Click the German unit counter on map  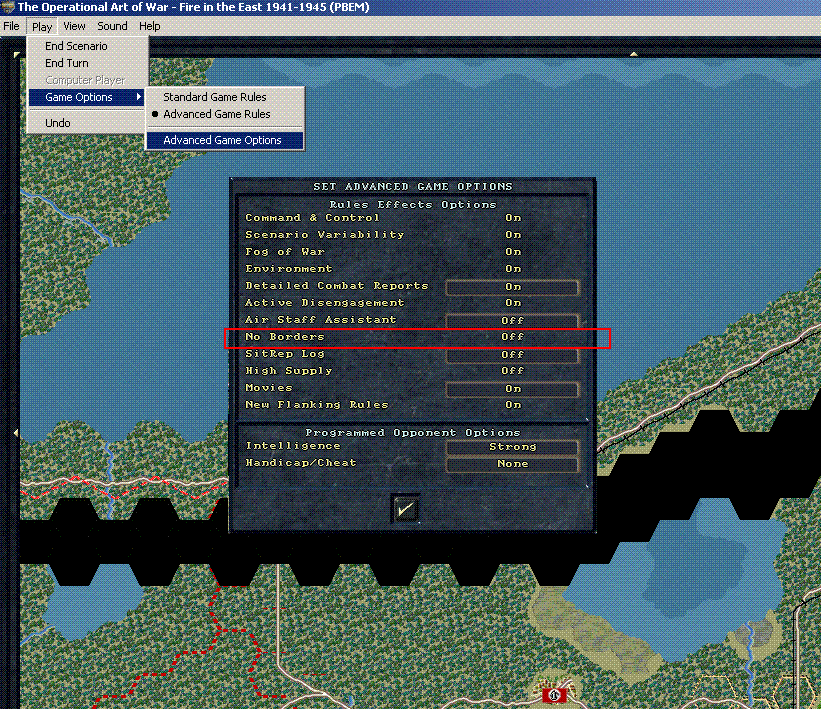(554, 695)
